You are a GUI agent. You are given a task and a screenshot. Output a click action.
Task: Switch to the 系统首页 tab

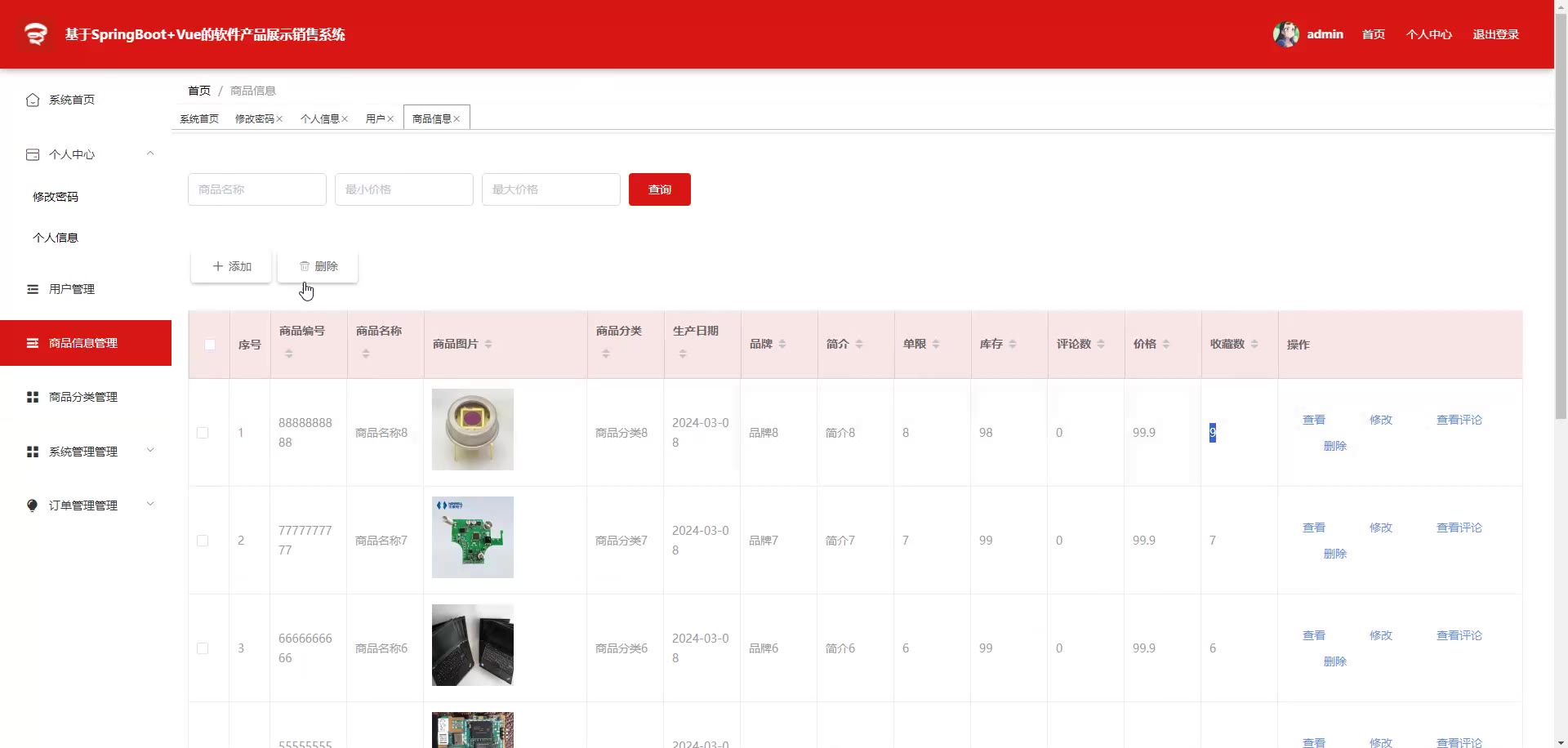click(x=199, y=119)
